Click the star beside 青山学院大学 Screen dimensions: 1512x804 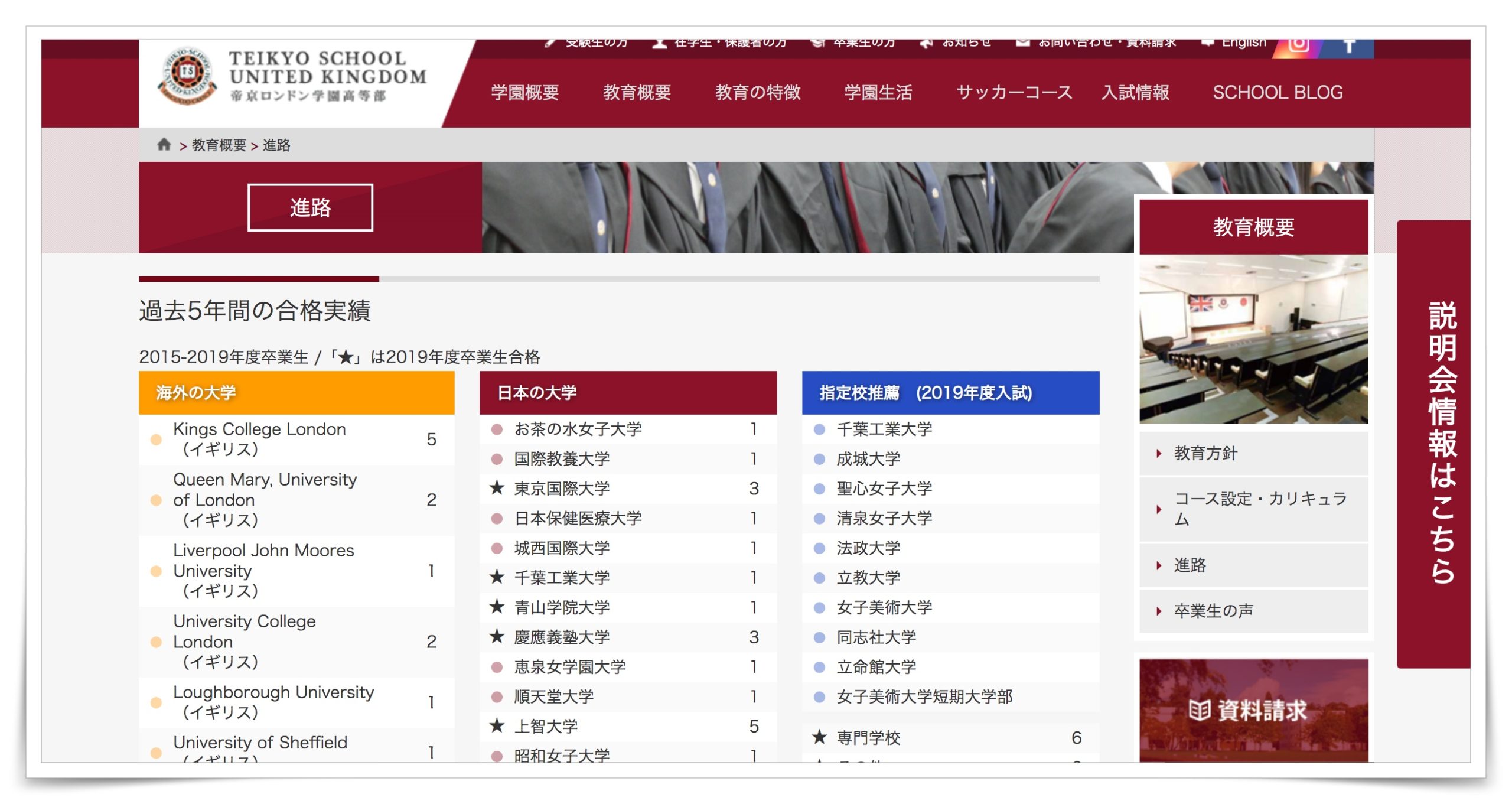tap(497, 607)
